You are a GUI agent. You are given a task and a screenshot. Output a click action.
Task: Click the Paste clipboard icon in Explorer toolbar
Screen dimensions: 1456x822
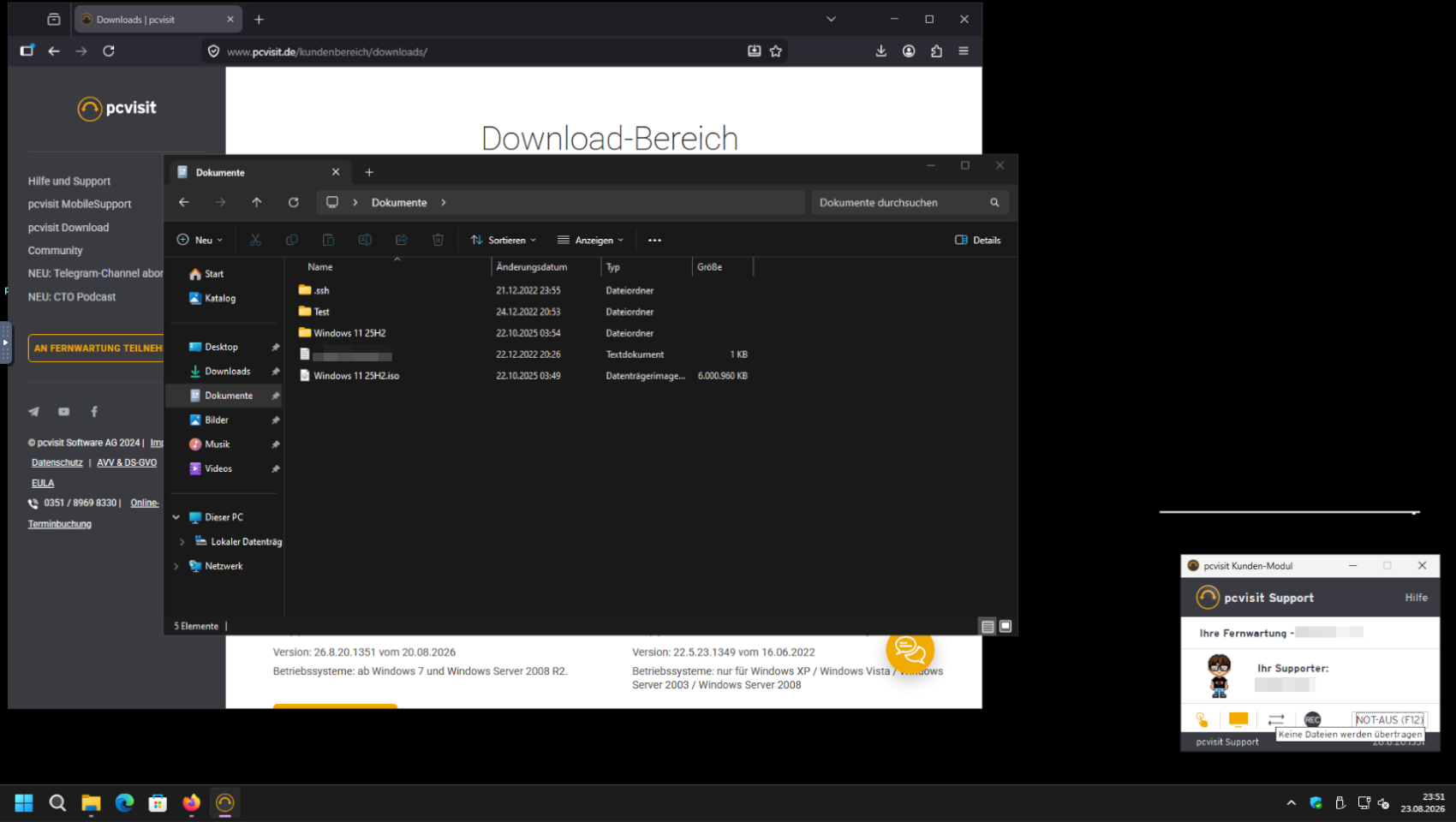coord(328,240)
